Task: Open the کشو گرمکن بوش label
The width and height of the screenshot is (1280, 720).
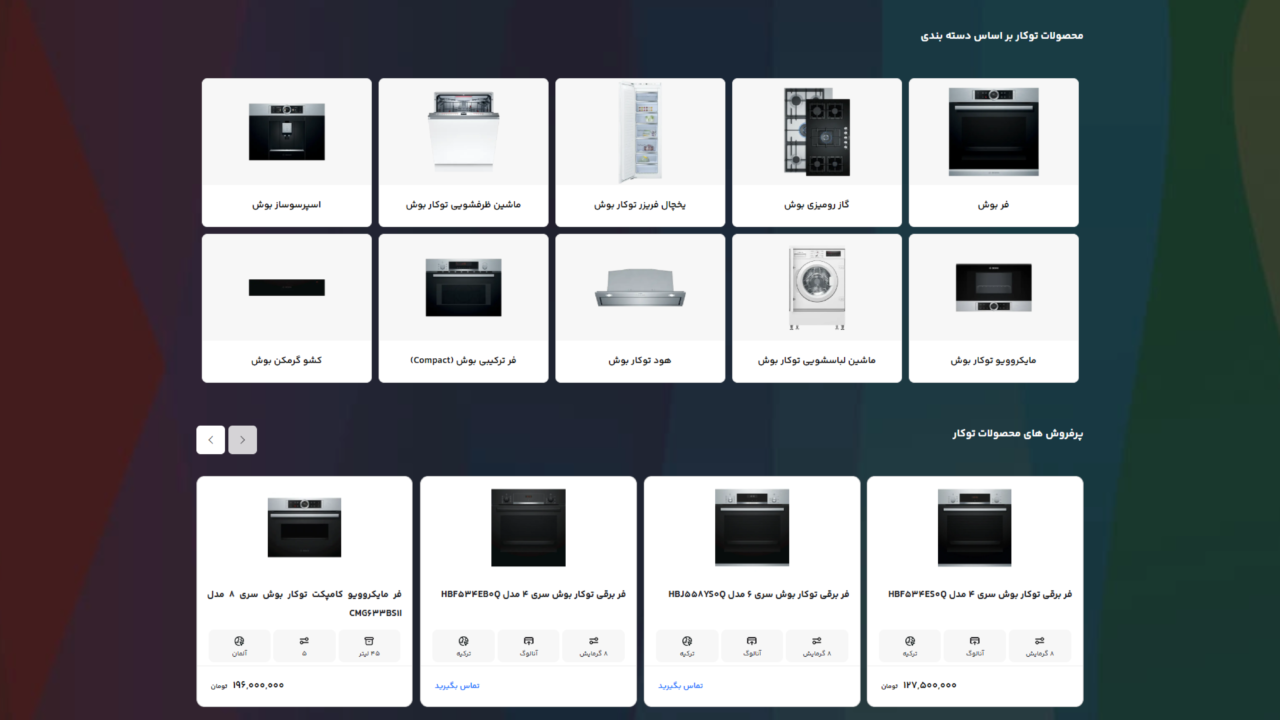Action: tap(287, 360)
